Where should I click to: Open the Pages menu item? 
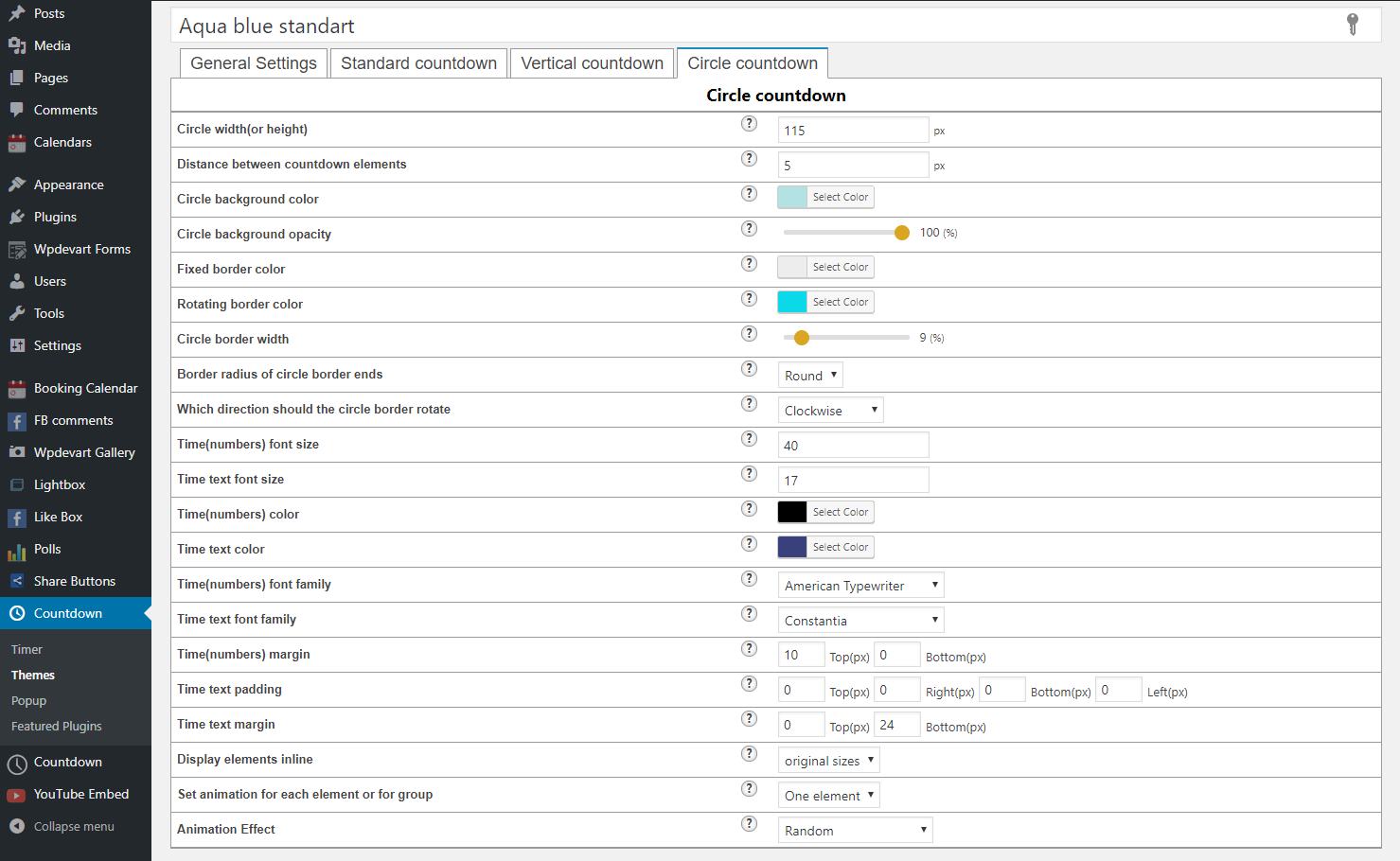pos(51,78)
